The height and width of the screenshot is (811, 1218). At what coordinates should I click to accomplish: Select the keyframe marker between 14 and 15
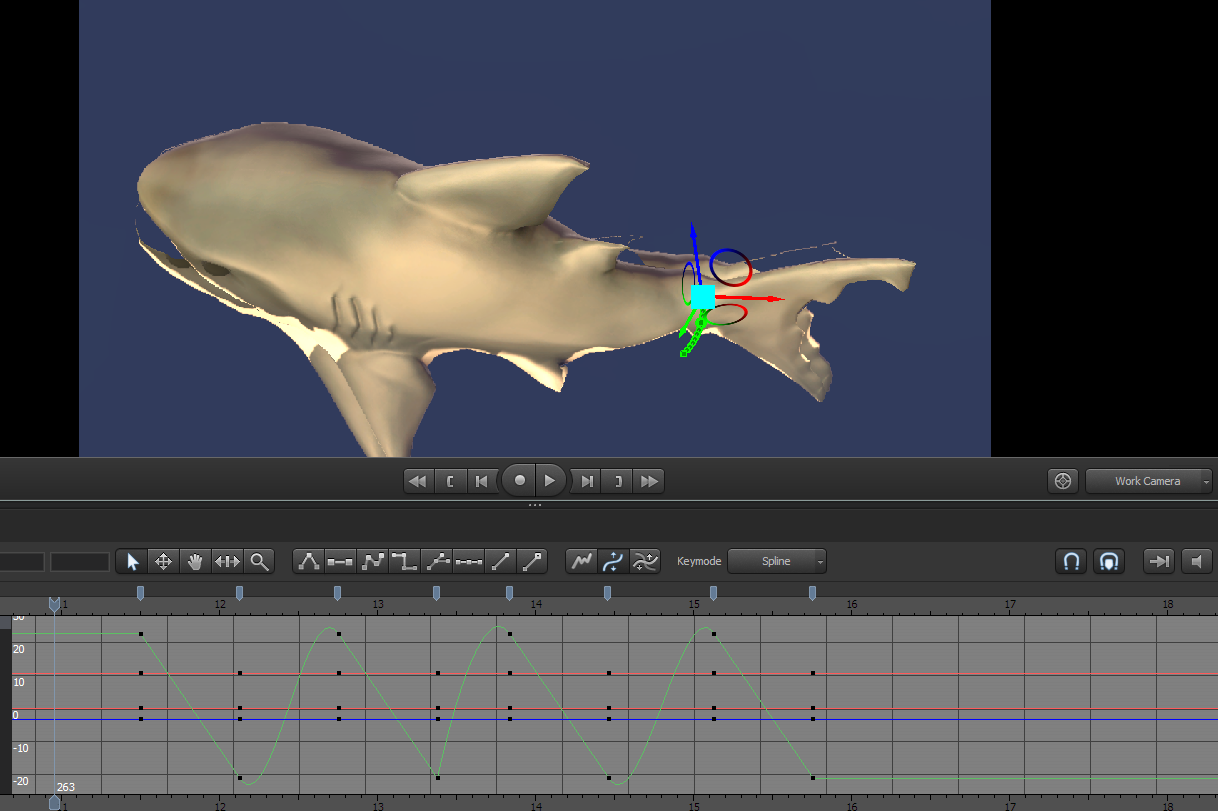click(x=607, y=593)
